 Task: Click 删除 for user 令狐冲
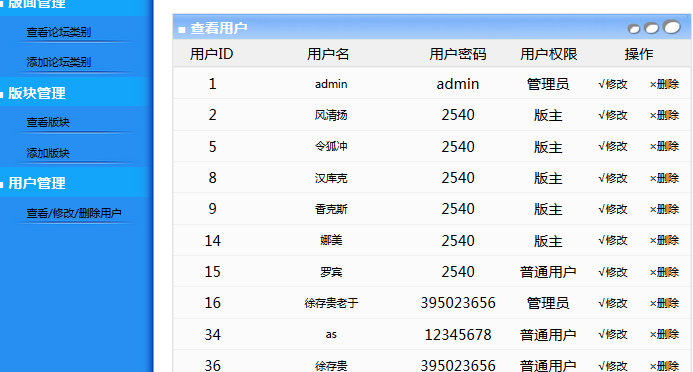[x=664, y=146]
